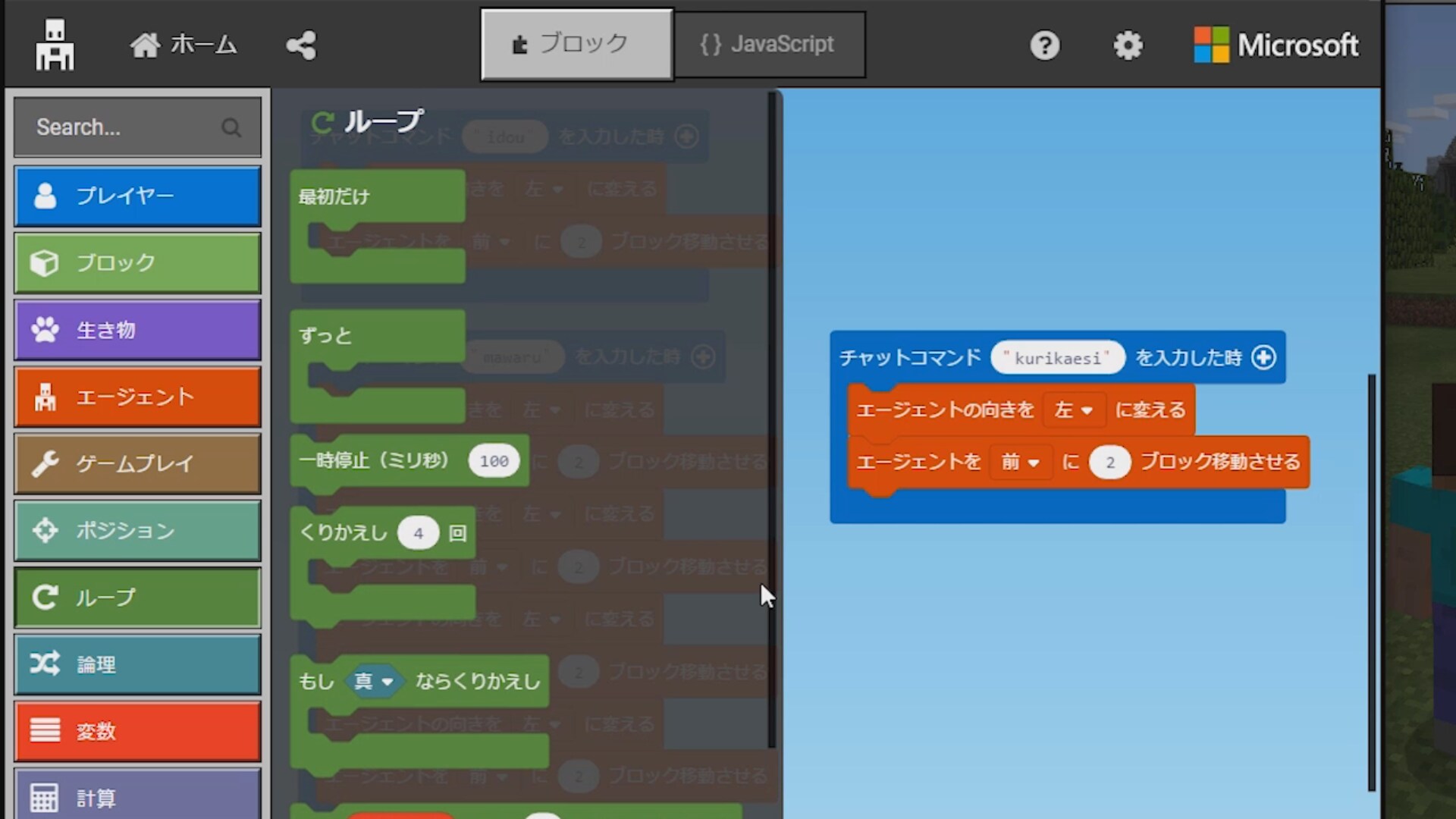Open the 変数 category
Screen dimensions: 1456x819
pos(137,731)
